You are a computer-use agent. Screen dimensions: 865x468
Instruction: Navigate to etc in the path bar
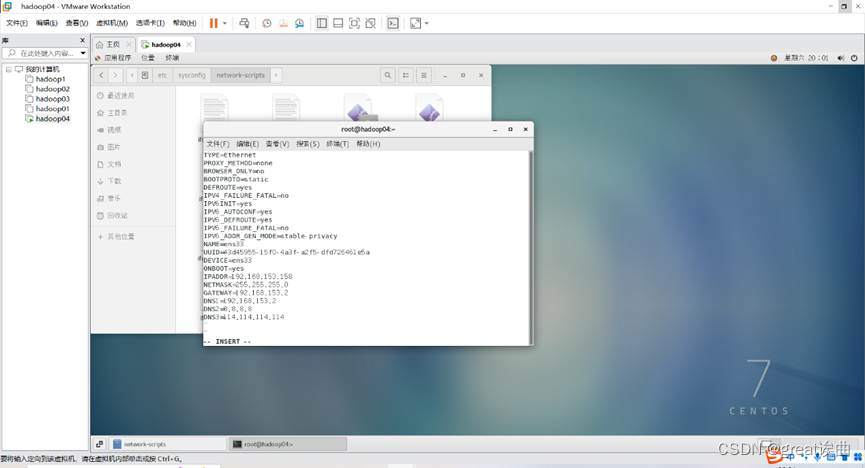[x=162, y=75]
